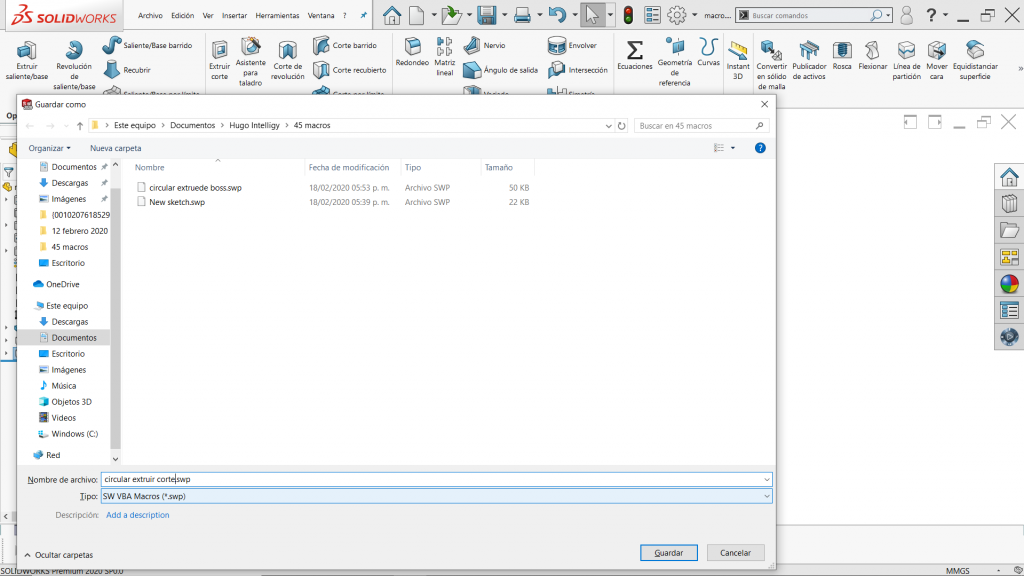Select Corte de revolución tool
The height and width of the screenshot is (576, 1024).
coord(287,61)
